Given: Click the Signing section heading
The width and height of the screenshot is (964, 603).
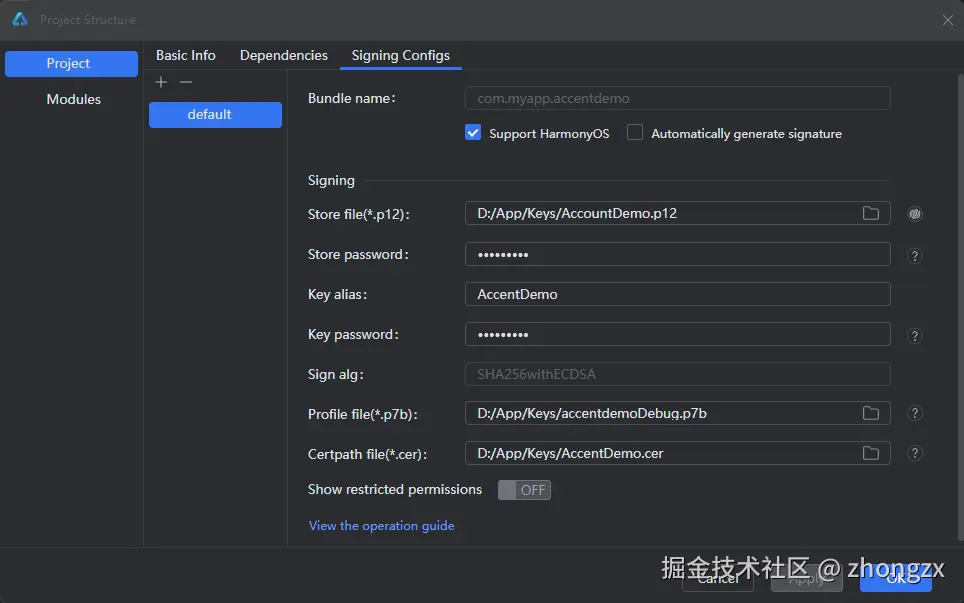Looking at the screenshot, I should click(x=331, y=181).
